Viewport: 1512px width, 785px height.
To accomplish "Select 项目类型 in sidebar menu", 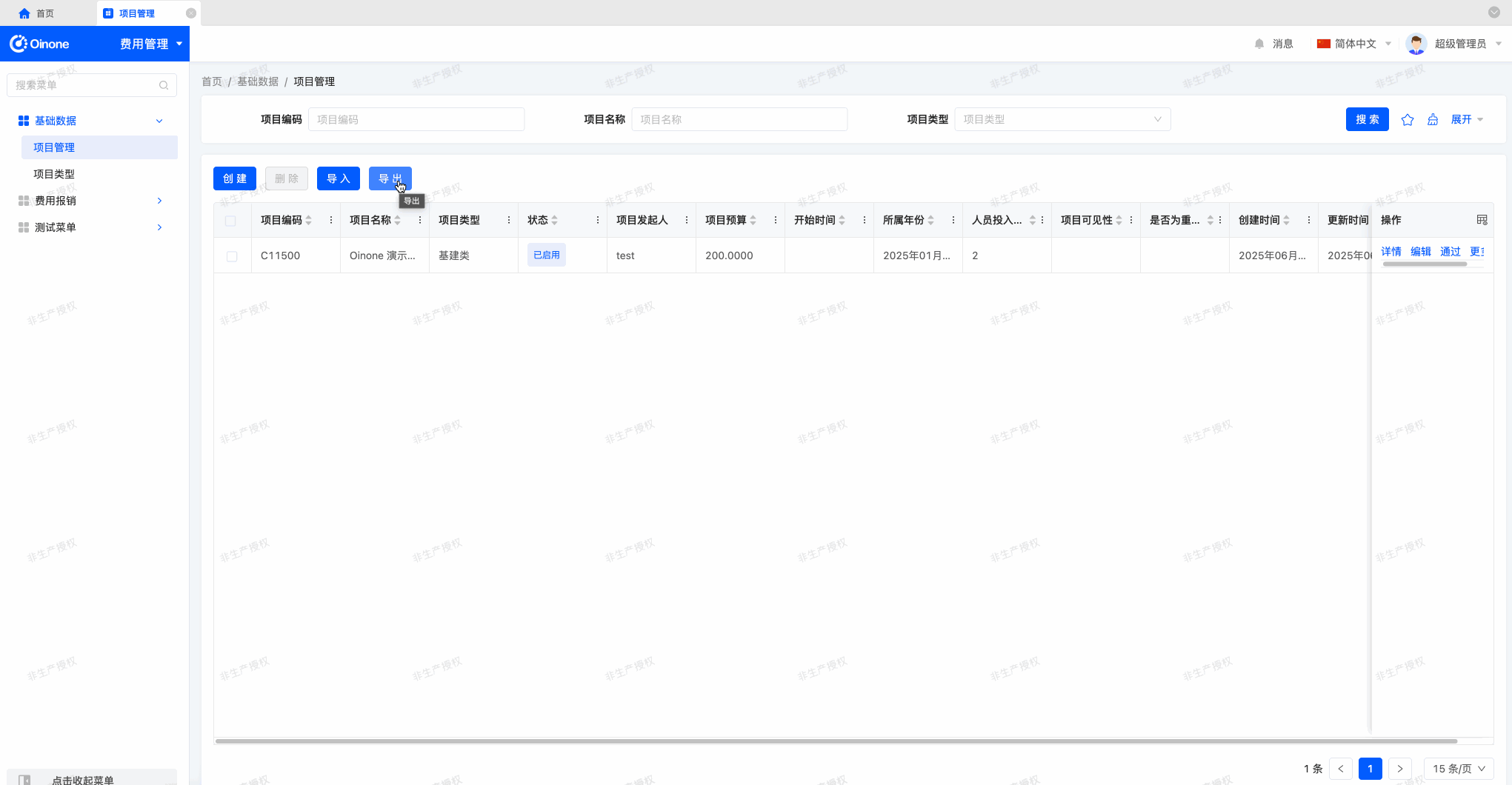I will point(54,174).
